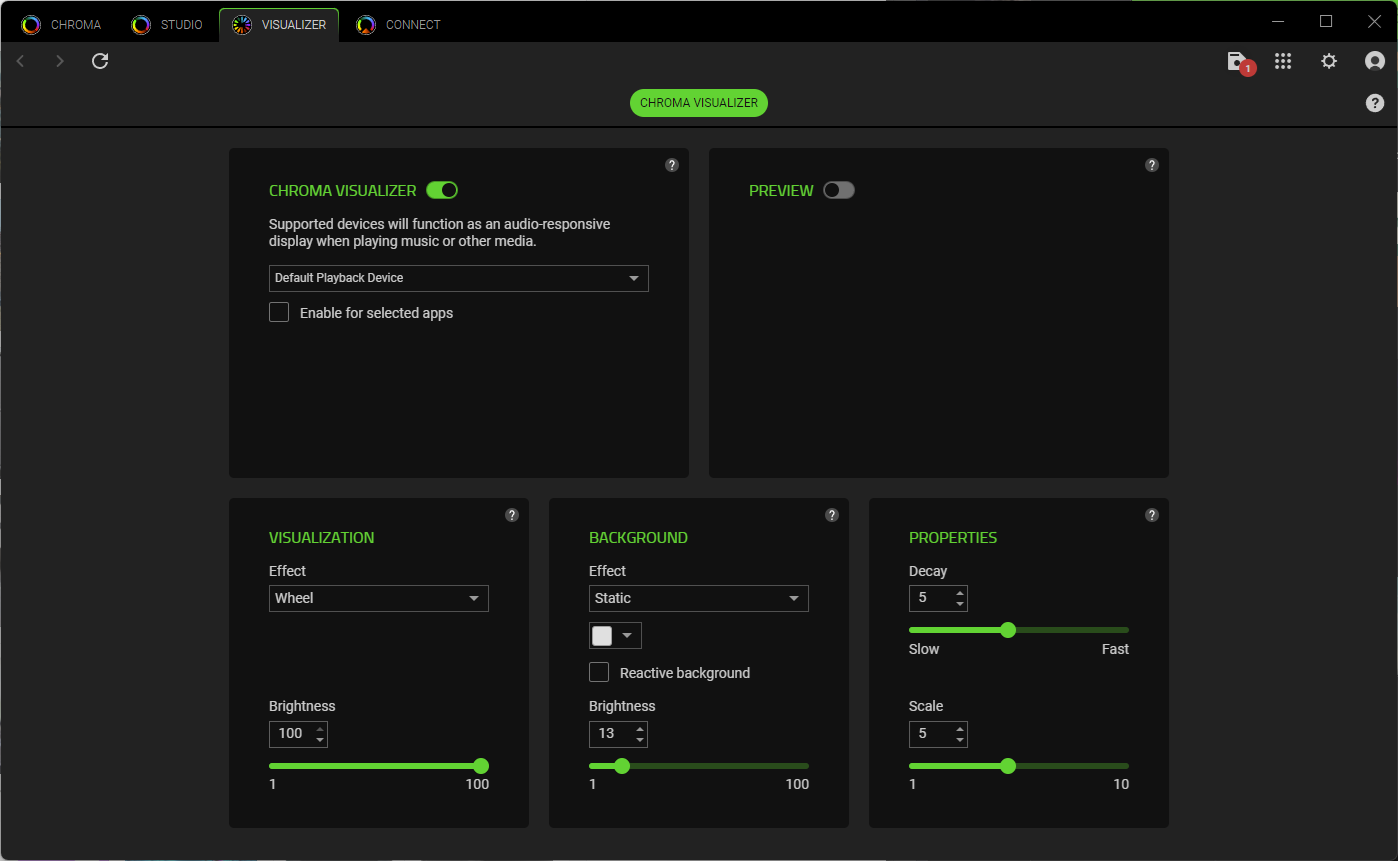Go back with the left arrow
This screenshot has width=1398, height=861.
point(20,62)
